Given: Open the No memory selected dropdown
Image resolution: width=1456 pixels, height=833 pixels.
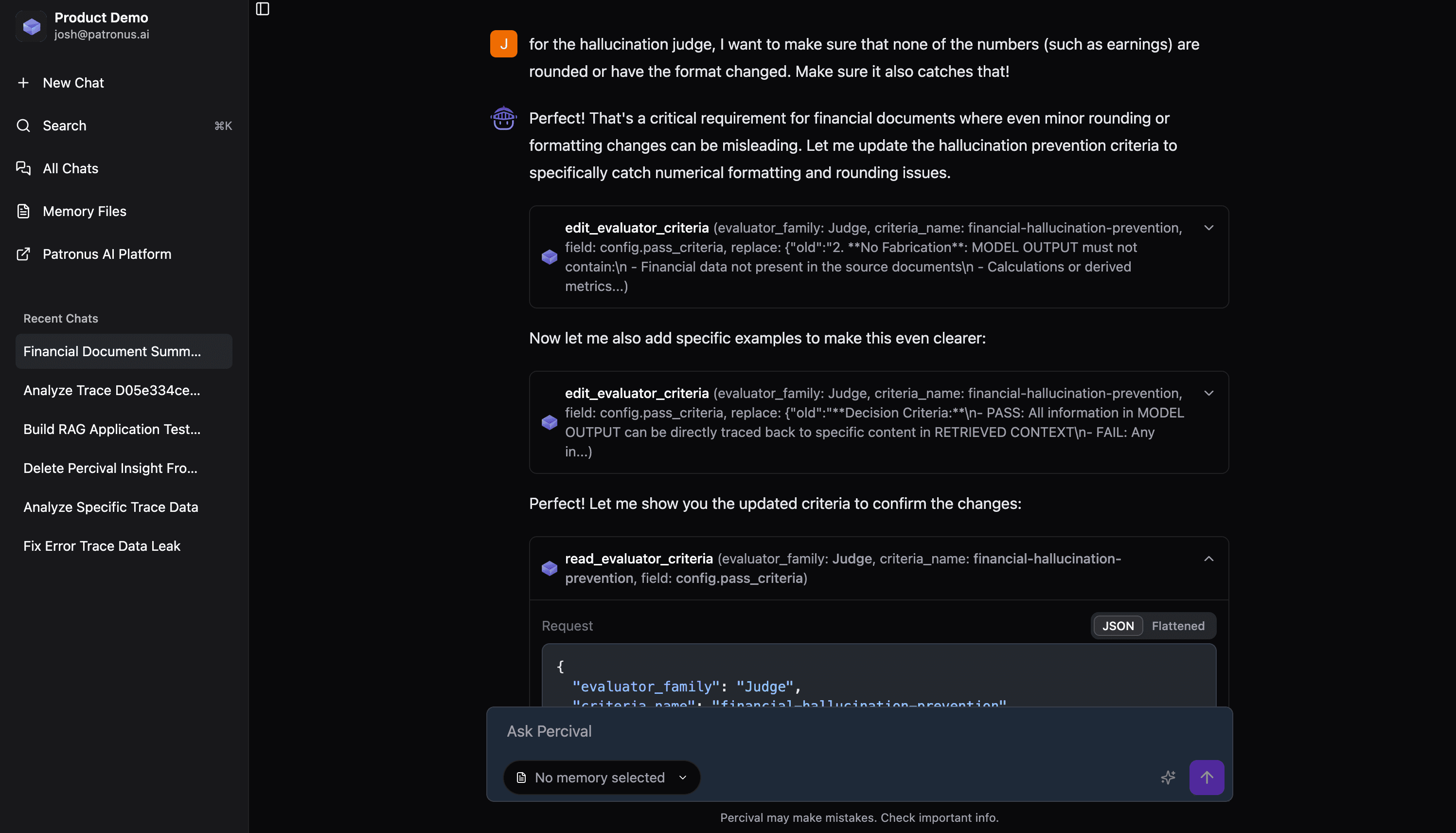Looking at the screenshot, I should pos(601,778).
